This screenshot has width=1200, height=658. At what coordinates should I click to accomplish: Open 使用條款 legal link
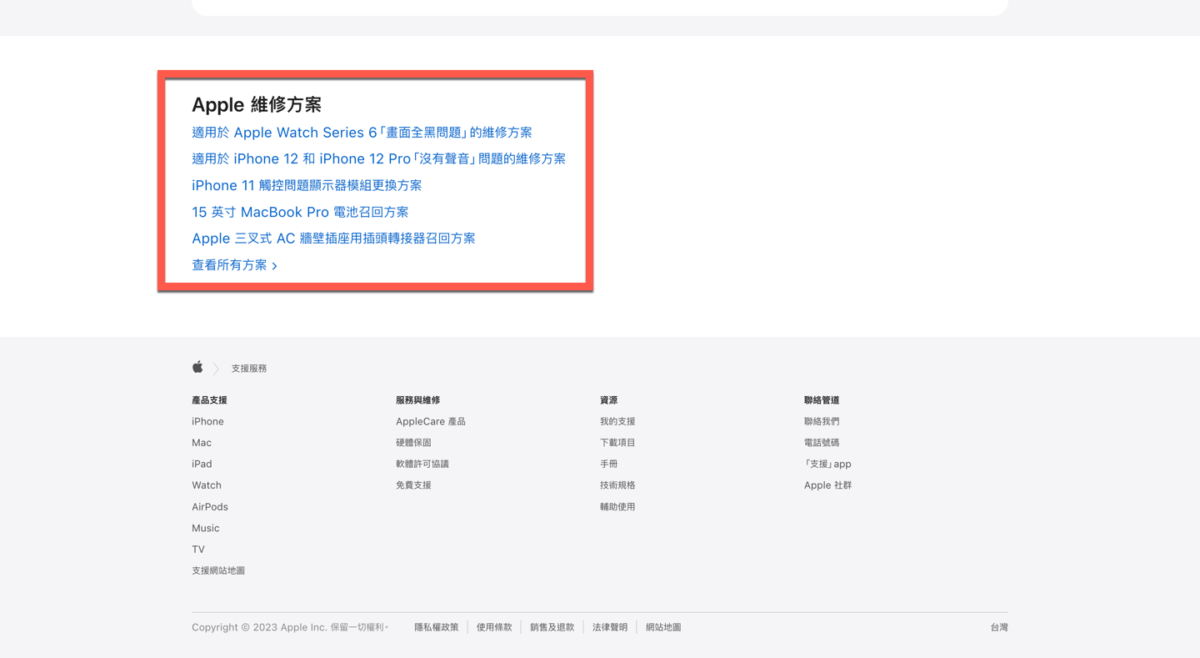click(x=494, y=627)
